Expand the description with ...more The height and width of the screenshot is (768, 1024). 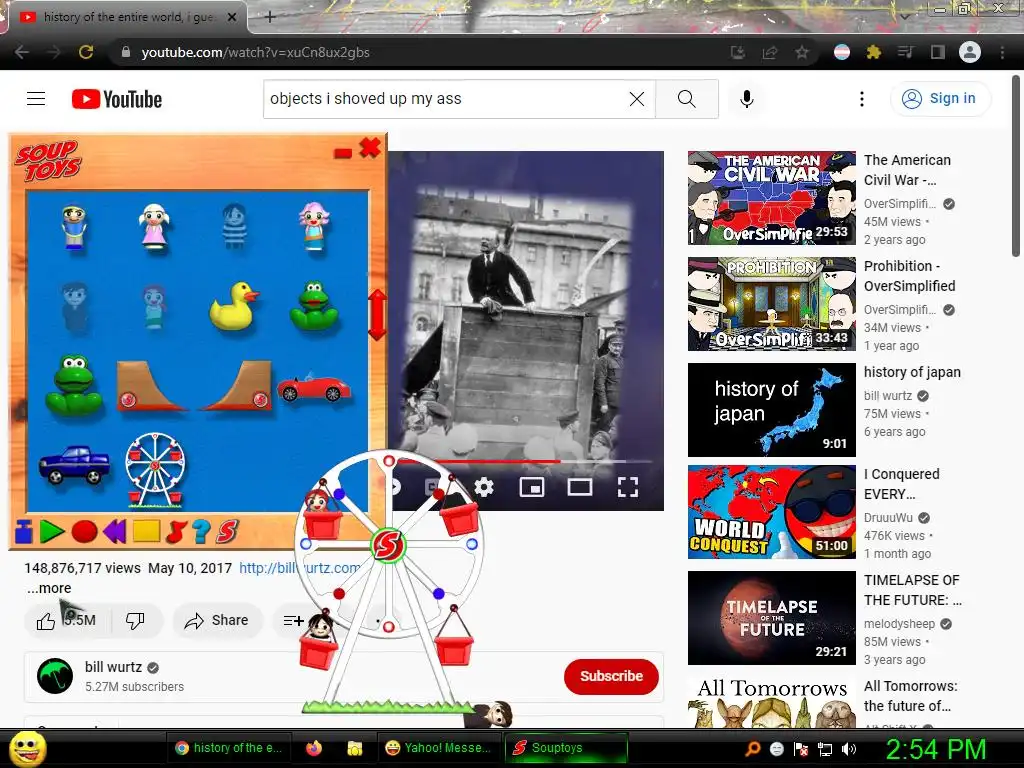pyautogui.click(x=49, y=588)
